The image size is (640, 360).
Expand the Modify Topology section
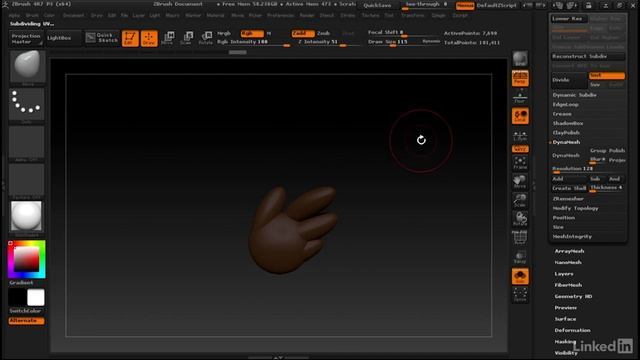pos(575,208)
